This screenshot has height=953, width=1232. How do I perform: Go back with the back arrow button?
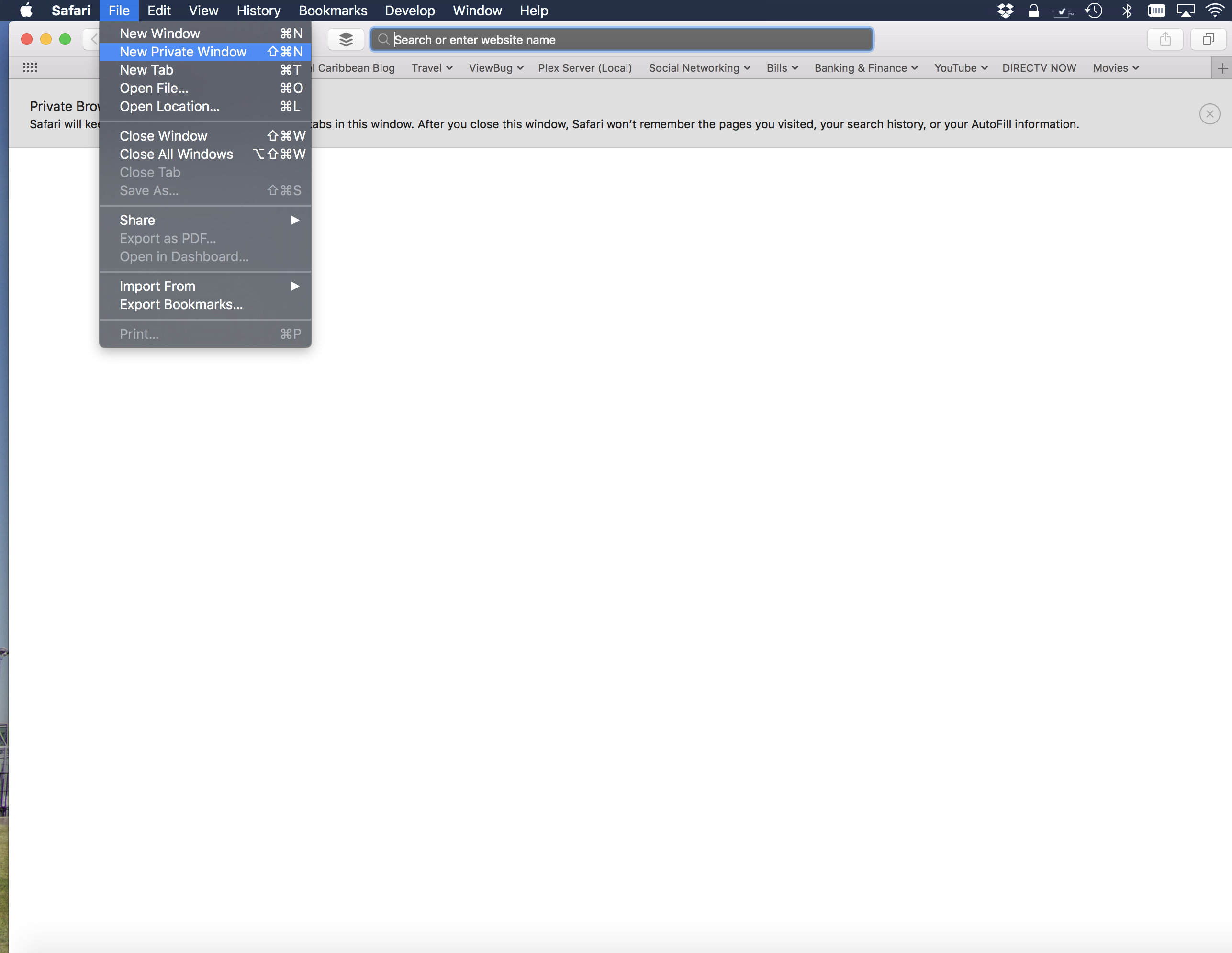click(x=93, y=40)
